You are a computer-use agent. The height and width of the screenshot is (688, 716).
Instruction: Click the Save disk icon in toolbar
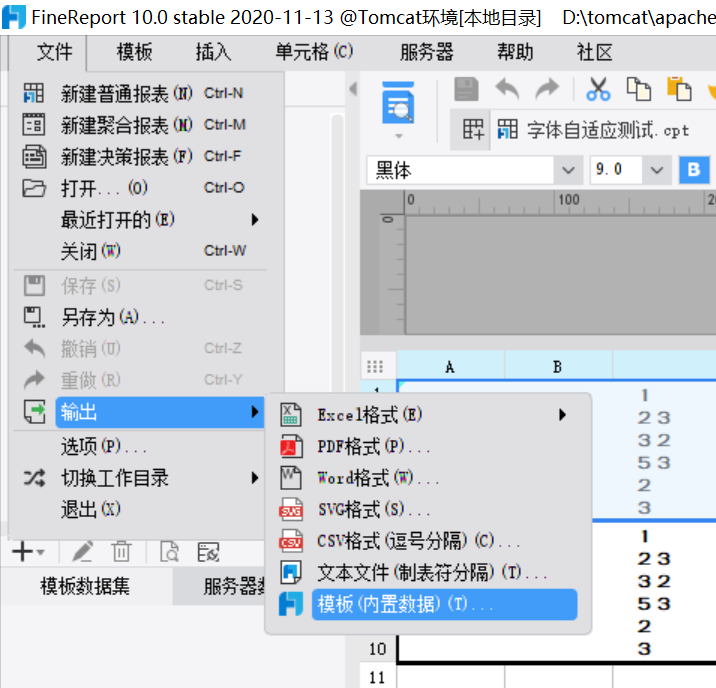(466, 89)
